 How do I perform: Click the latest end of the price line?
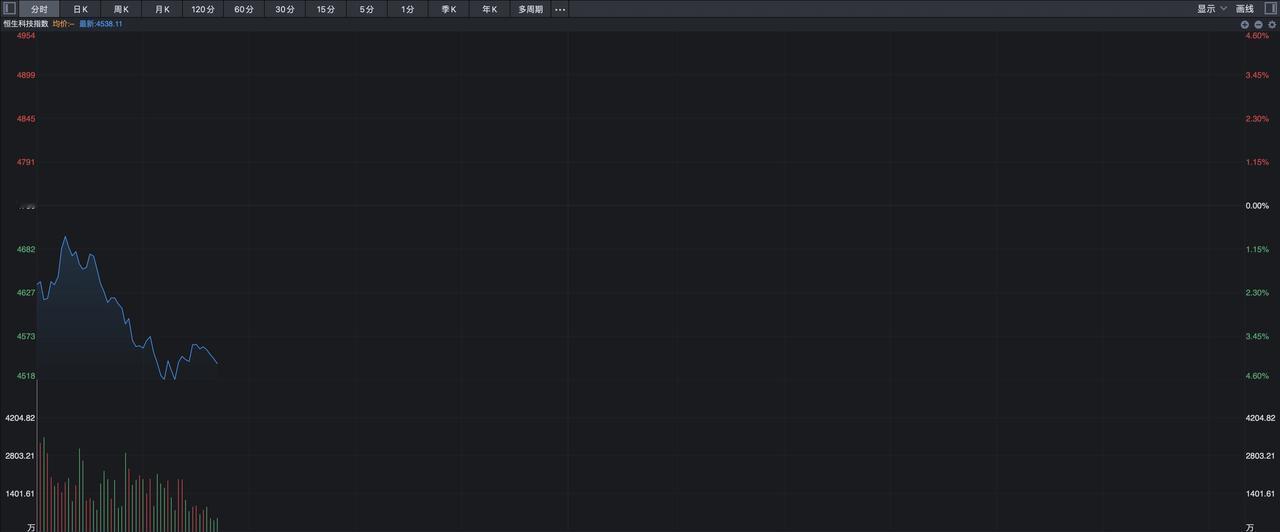[x=217, y=363]
